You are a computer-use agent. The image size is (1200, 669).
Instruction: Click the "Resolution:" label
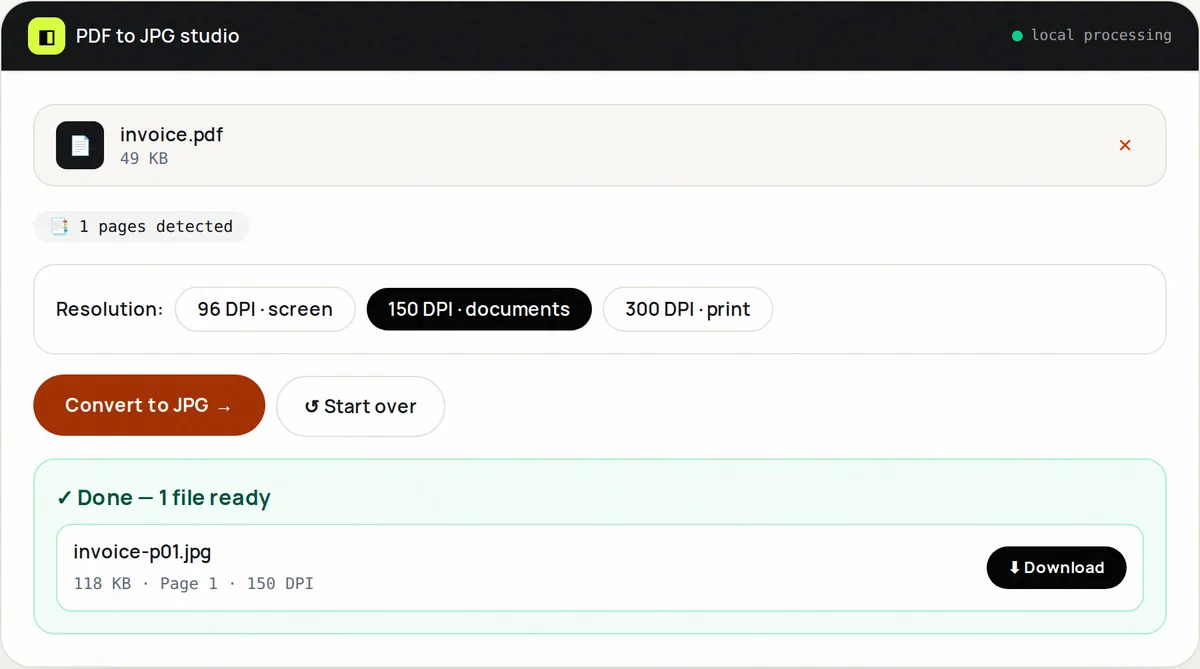[109, 309]
